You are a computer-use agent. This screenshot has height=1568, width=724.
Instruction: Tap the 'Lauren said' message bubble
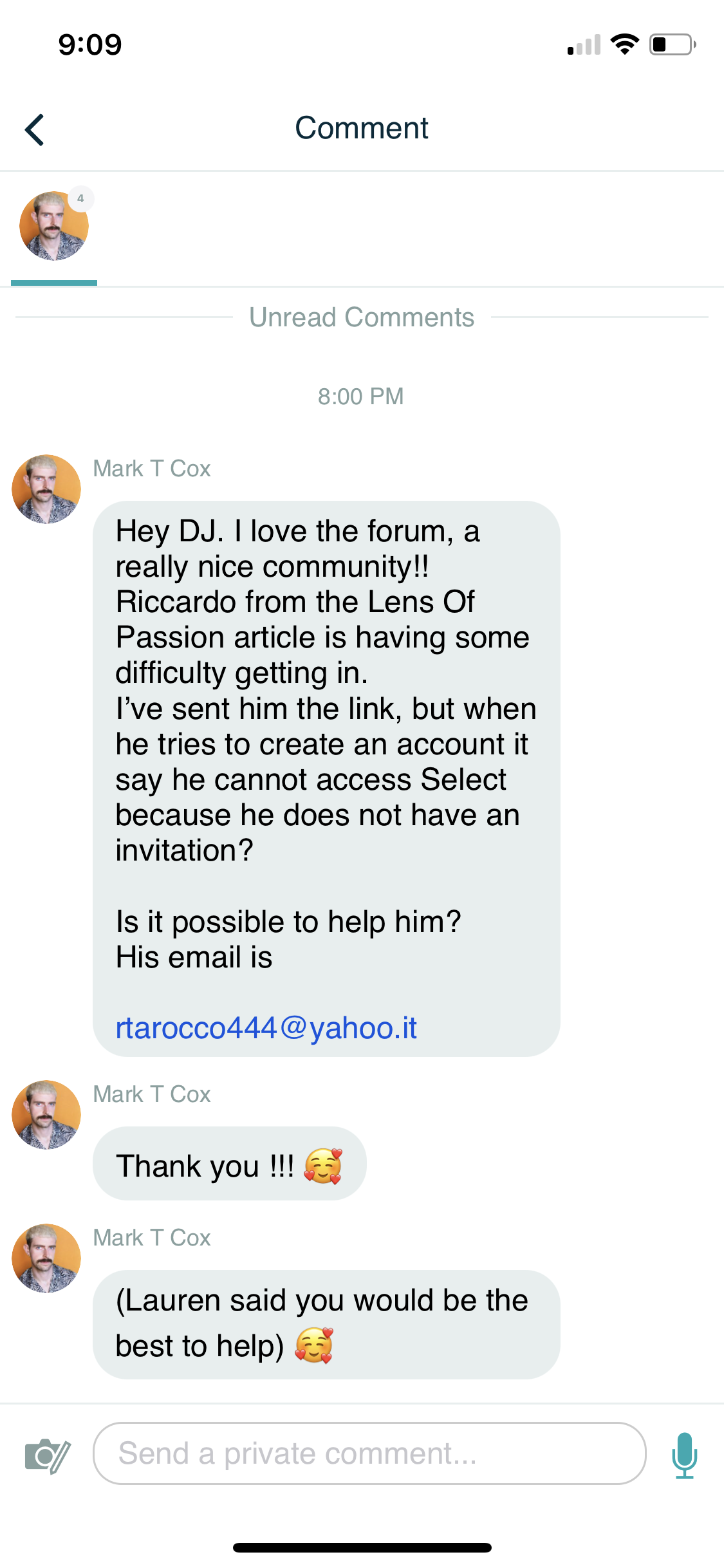(x=326, y=1323)
